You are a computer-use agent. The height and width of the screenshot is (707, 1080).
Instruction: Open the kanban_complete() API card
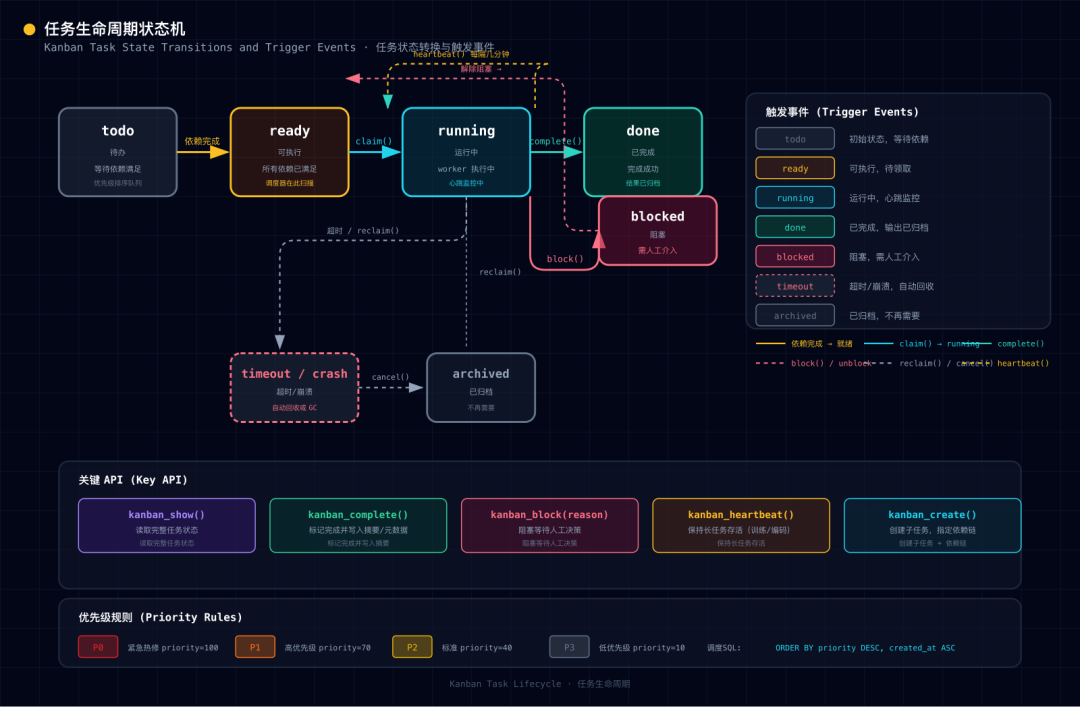[x=358, y=525]
